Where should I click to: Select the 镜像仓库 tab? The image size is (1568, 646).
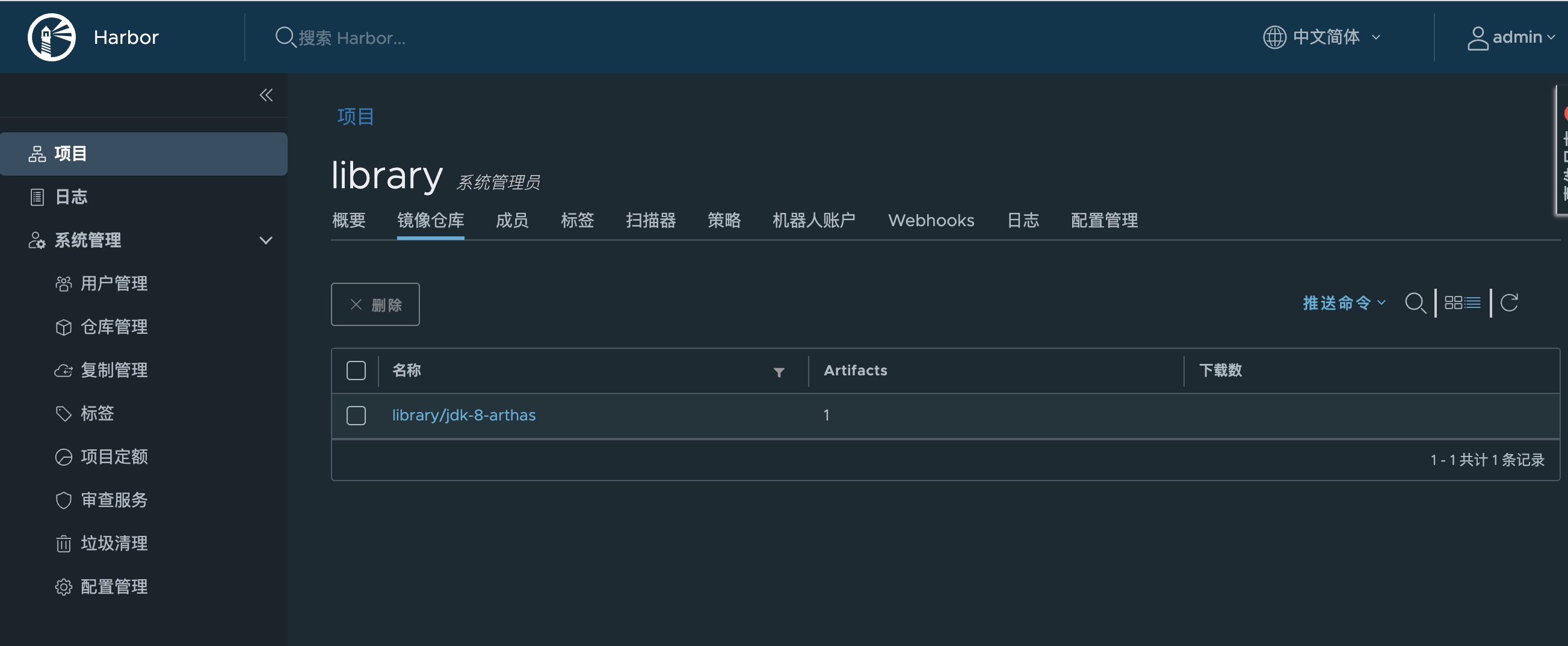pos(430,220)
